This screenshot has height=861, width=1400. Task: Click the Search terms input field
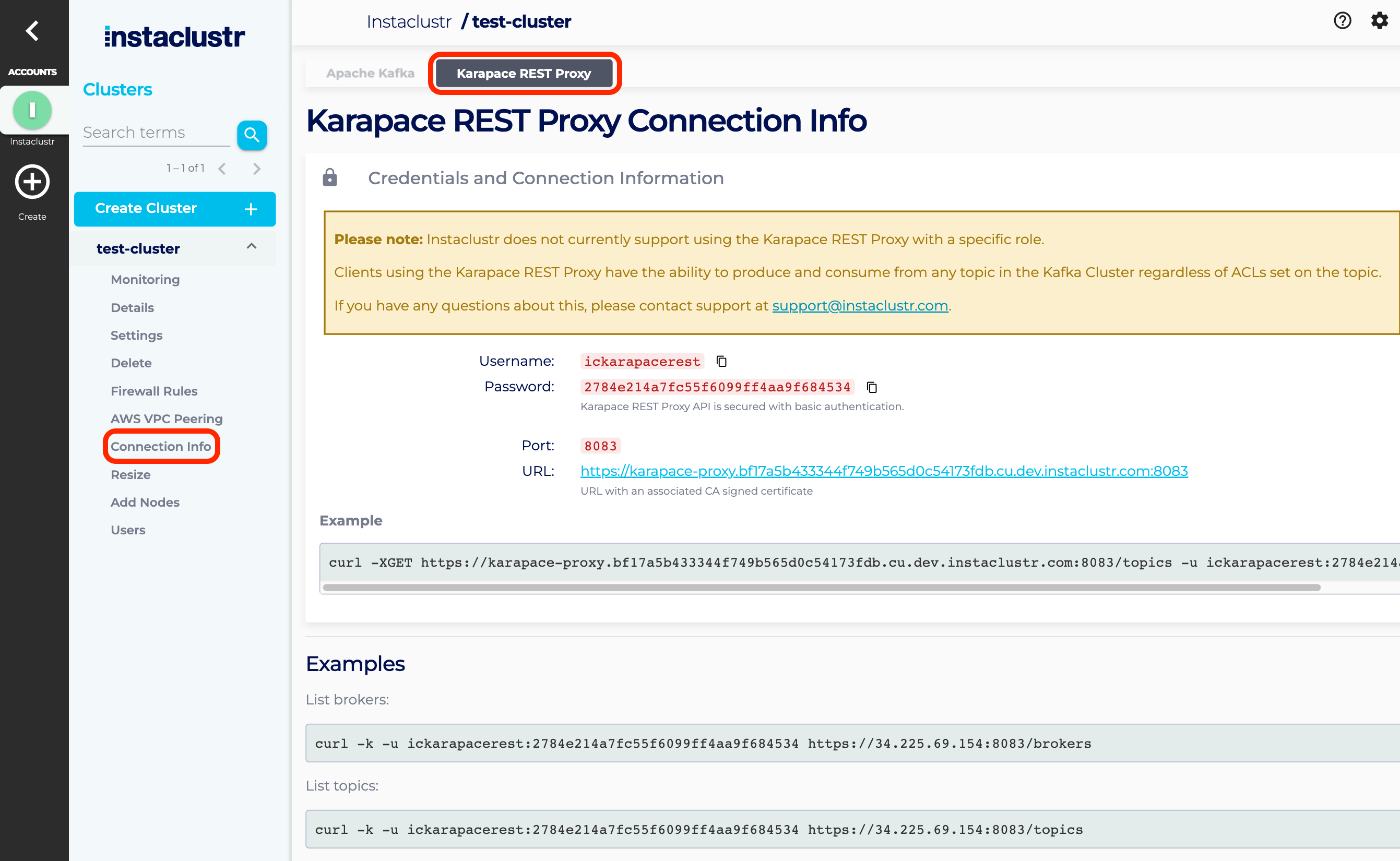tap(156, 133)
